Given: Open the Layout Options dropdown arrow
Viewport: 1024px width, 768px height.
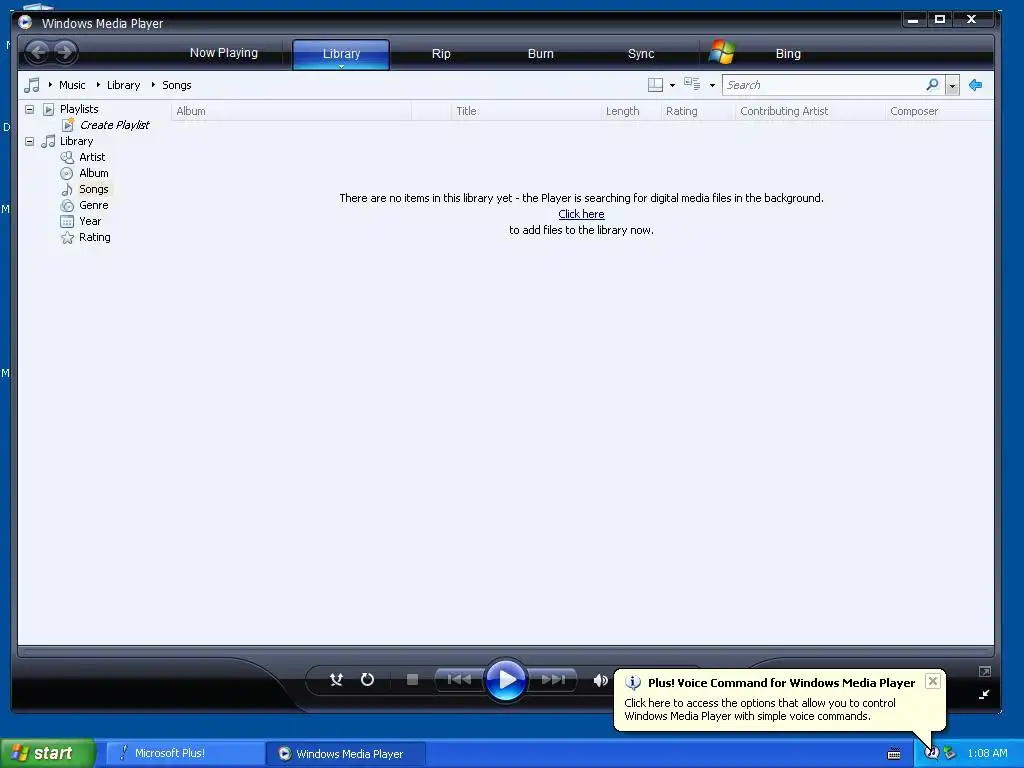Looking at the screenshot, I should pyautogui.click(x=672, y=86).
